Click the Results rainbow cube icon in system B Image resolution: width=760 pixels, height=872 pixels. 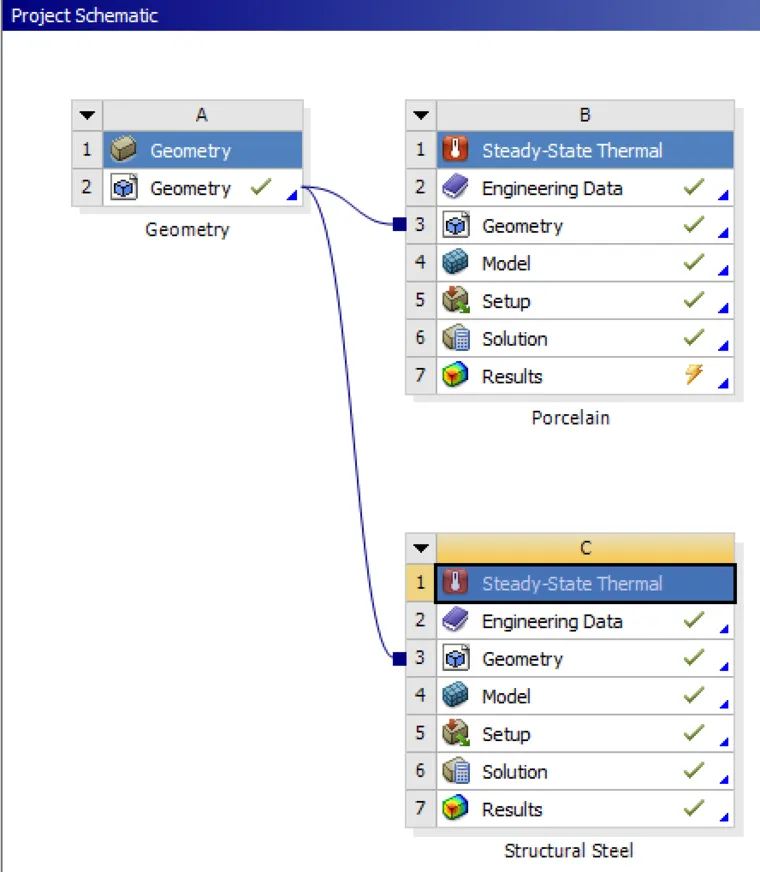pos(455,375)
